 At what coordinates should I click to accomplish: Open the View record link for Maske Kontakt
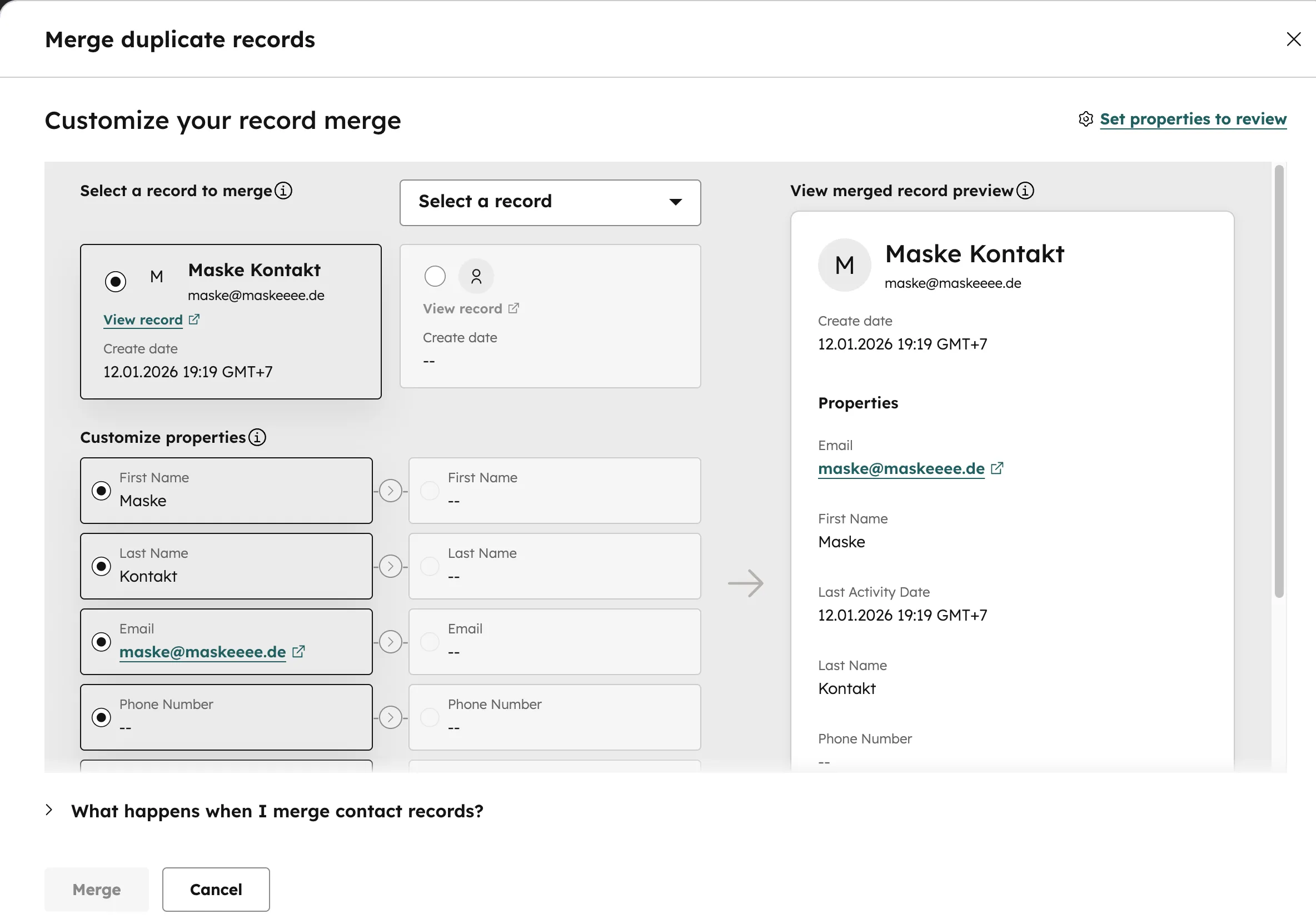pos(144,319)
